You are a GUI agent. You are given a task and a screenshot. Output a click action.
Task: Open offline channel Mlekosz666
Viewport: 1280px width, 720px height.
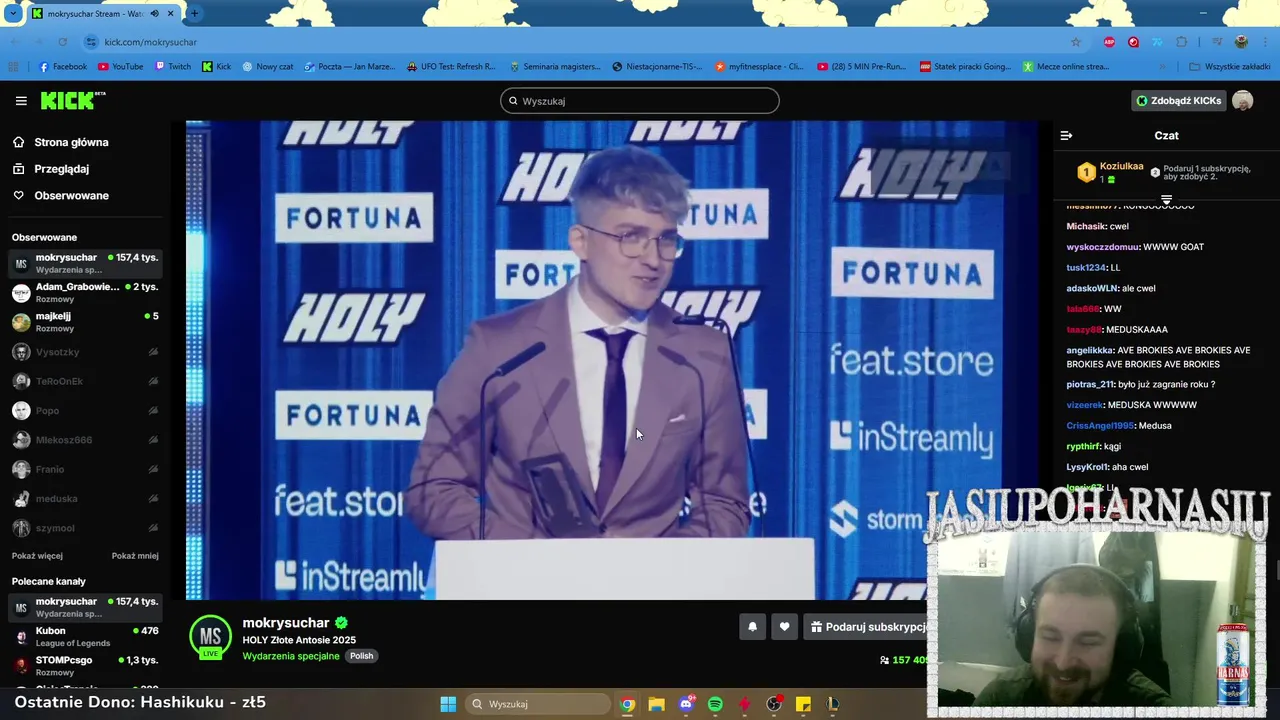85,440
